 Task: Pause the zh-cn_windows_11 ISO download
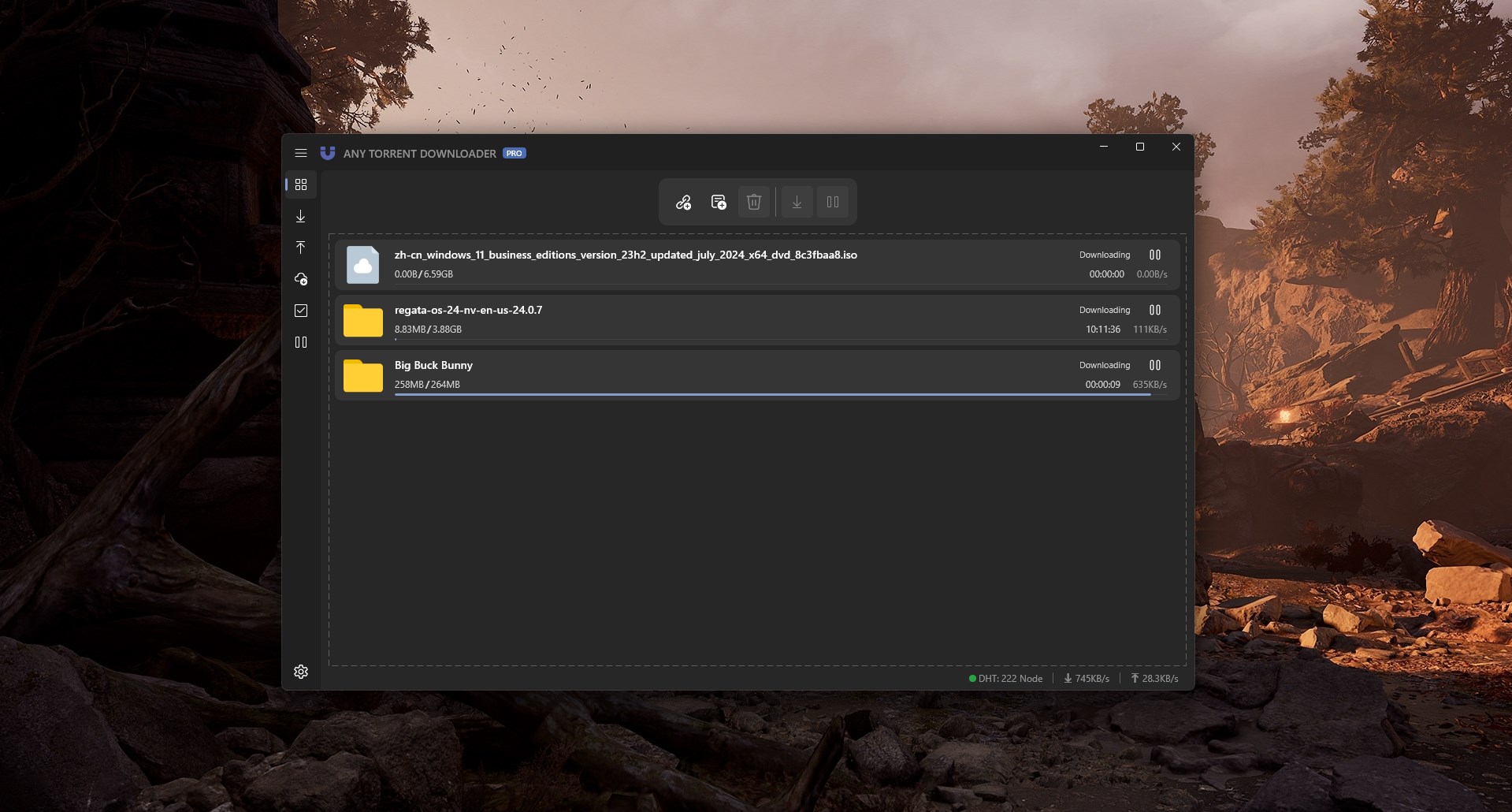[1155, 255]
